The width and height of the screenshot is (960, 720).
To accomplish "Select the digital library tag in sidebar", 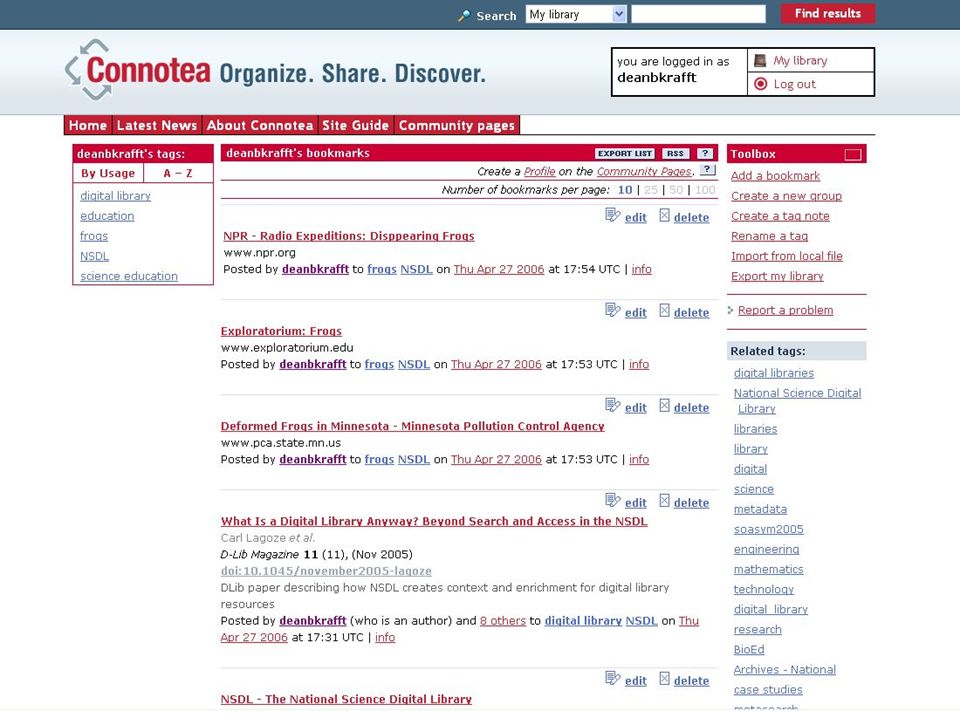I will point(115,196).
